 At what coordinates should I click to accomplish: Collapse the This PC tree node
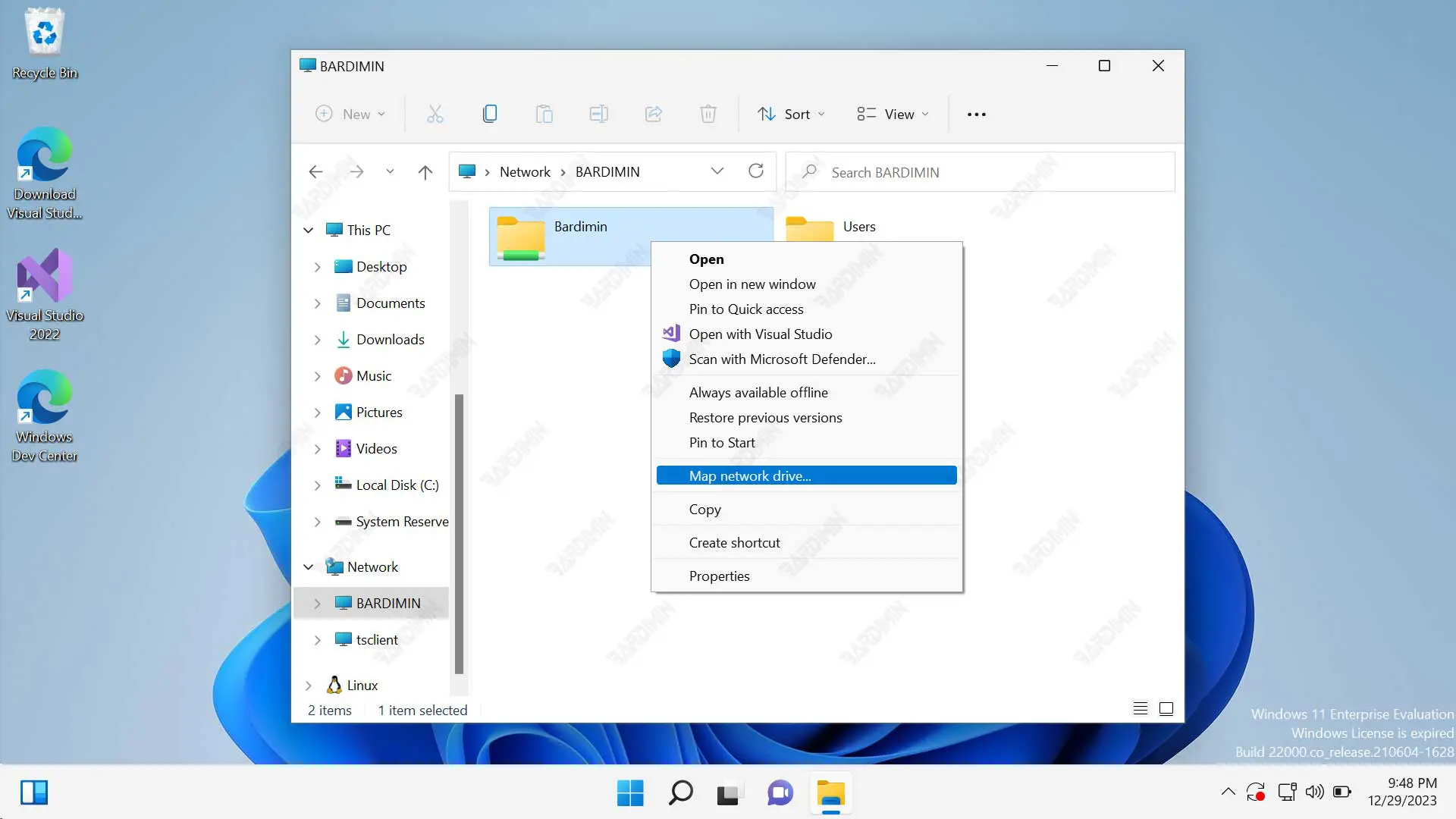coord(309,230)
